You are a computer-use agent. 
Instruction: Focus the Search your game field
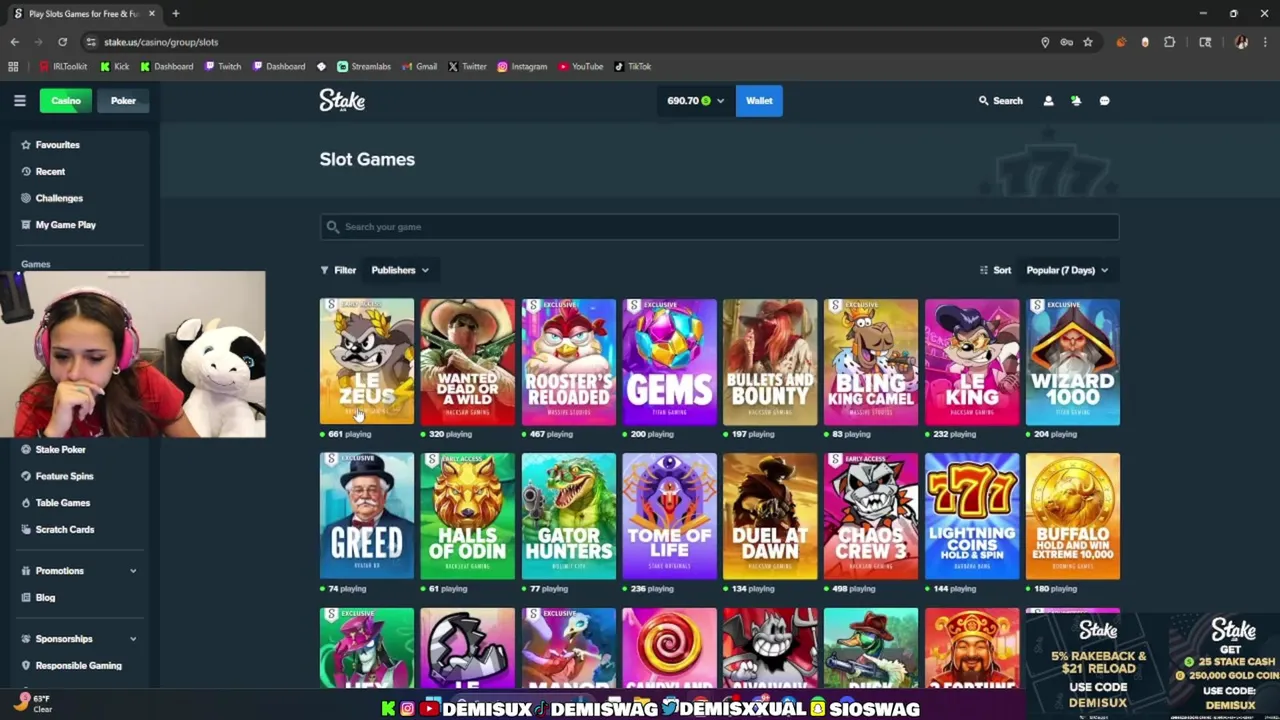[x=719, y=227]
